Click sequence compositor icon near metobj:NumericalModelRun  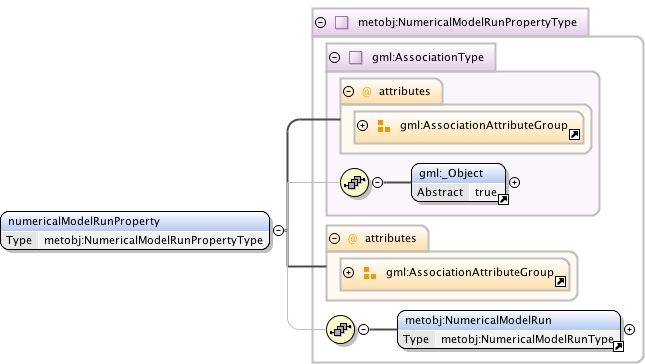pos(340,329)
